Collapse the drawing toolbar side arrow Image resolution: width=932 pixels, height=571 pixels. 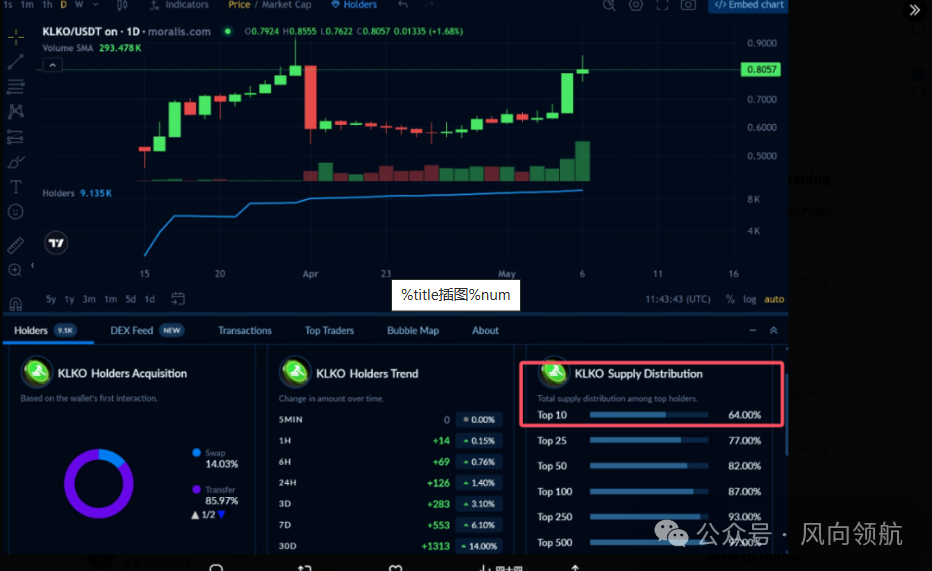click(33, 266)
